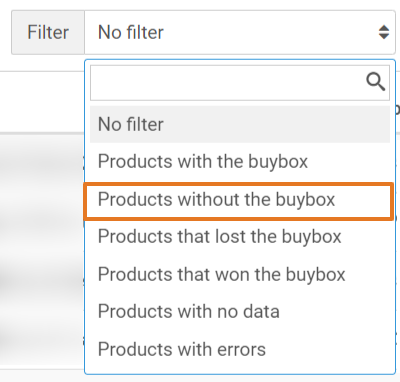Click the Filter label addon
Viewport: 400px width, 382px height.
(x=48, y=32)
